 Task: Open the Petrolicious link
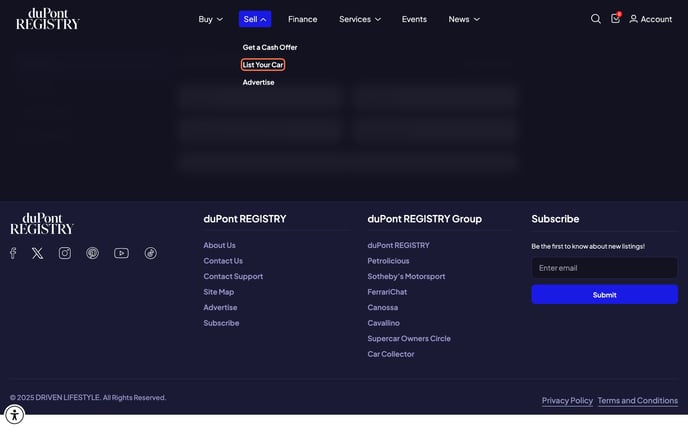388,261
